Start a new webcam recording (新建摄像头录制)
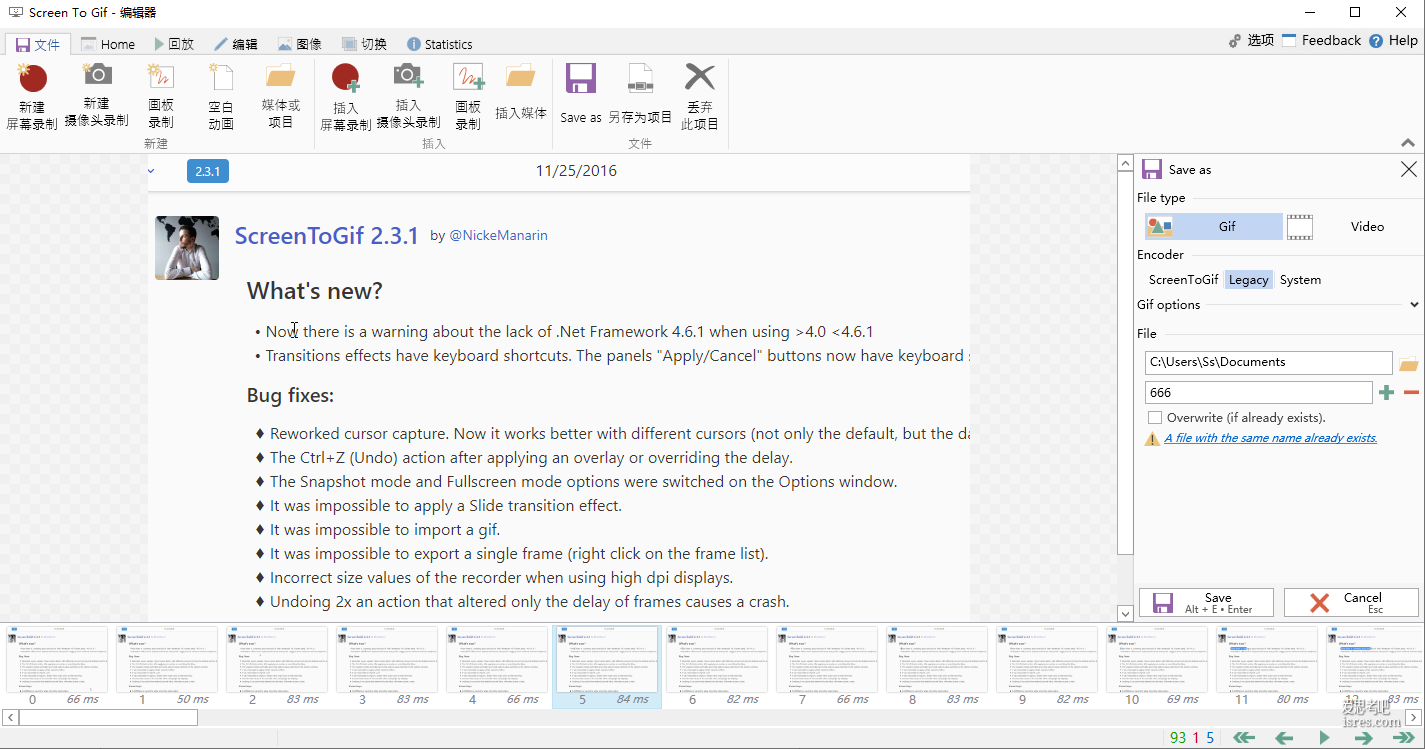The image size is (1425, 749). [x=97, y=96]
